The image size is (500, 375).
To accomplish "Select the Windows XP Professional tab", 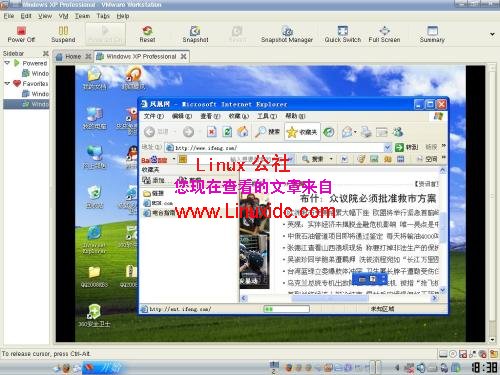I will point(141,57).
